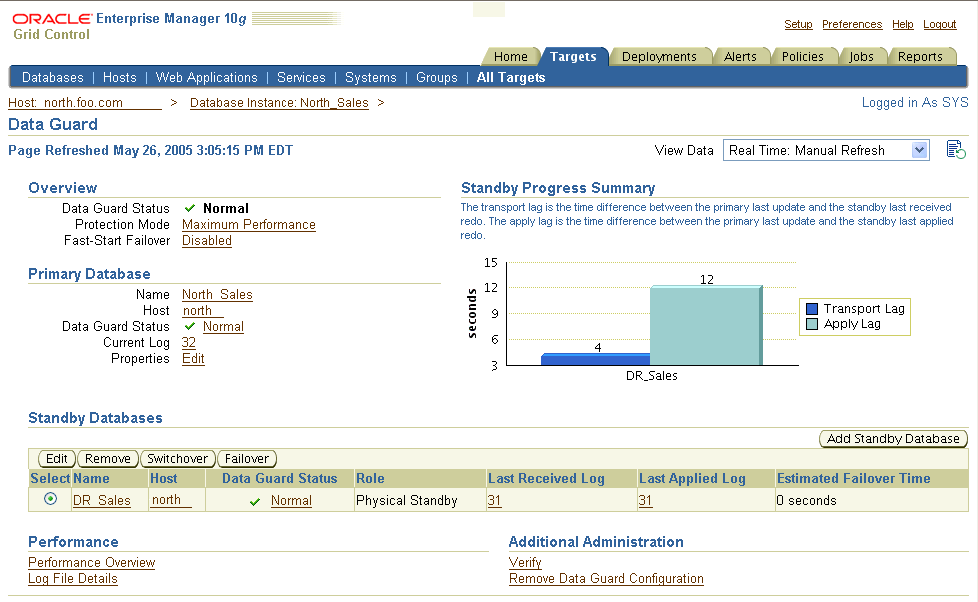The height and width of the screenshot is (602, 978).
Task: Select the DR_Sales radio button
Action: coord(51,499)
